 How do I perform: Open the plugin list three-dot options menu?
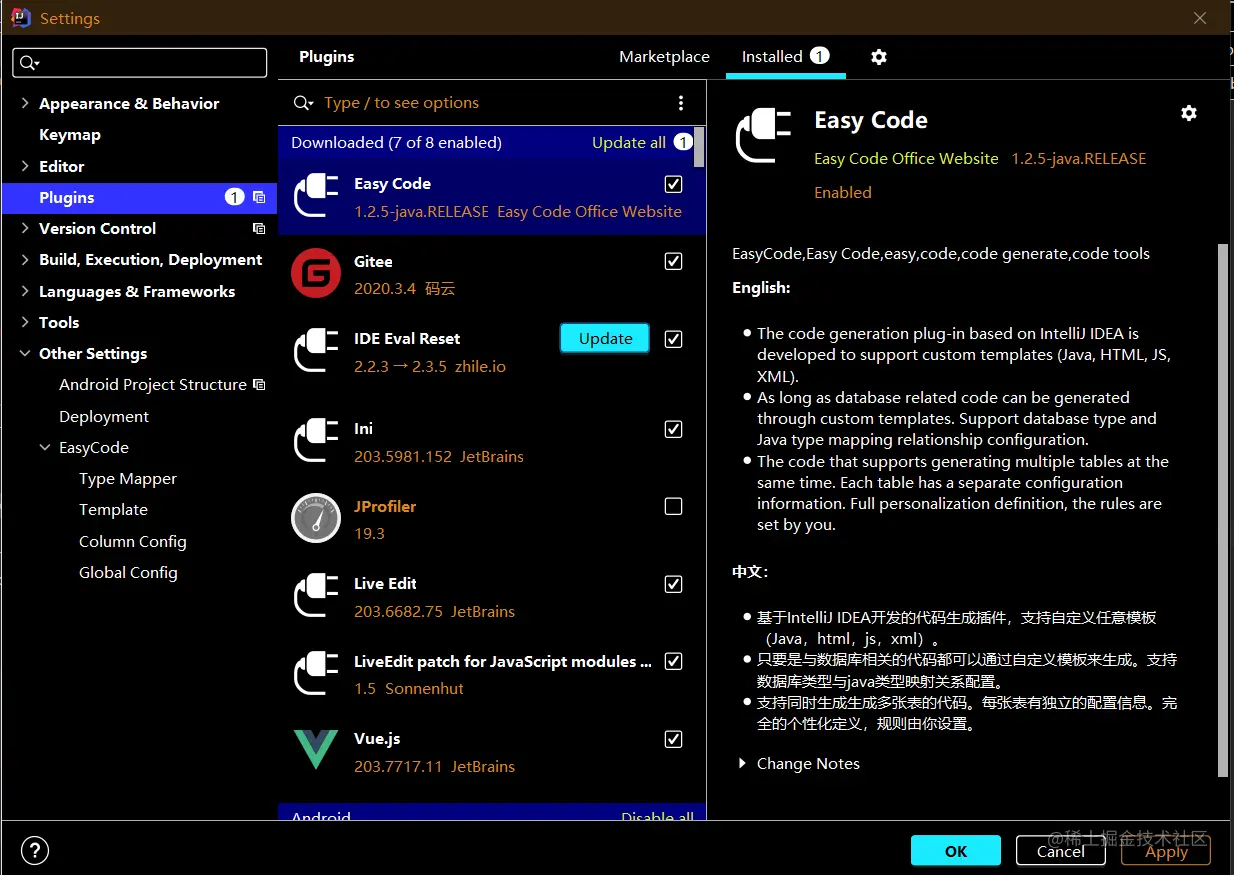coord(681,103)
